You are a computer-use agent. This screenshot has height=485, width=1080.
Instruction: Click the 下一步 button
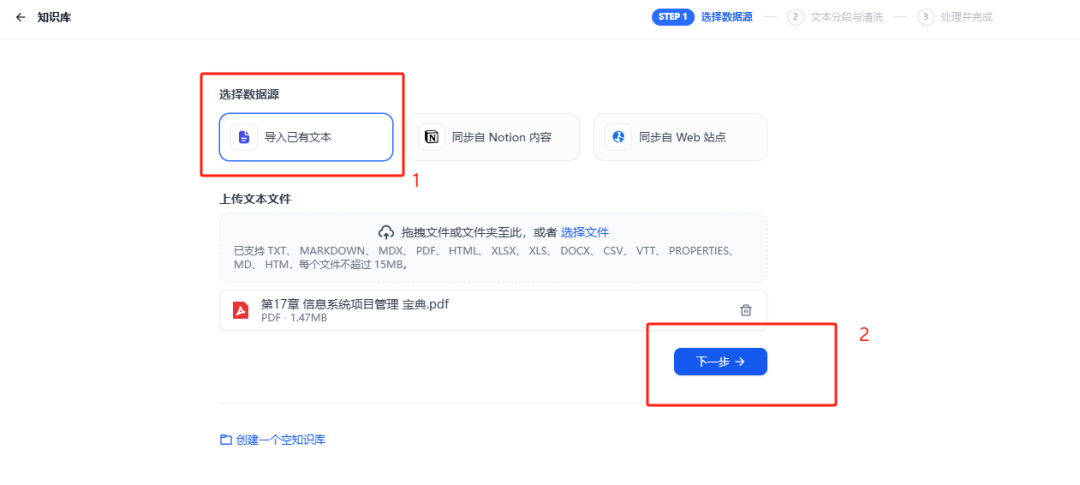[x=720, y=362]
